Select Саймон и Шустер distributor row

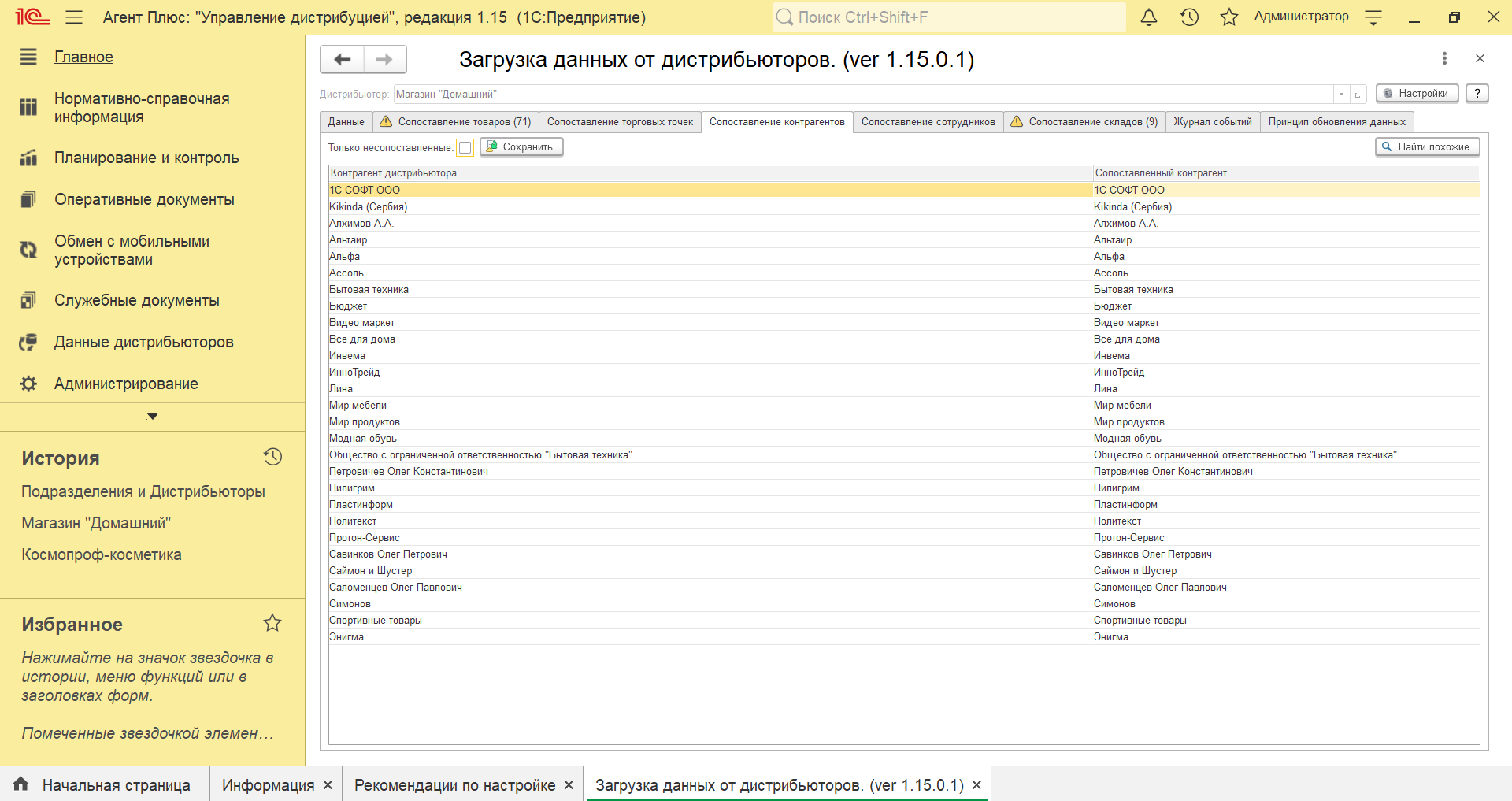click(x=710, y=570)
